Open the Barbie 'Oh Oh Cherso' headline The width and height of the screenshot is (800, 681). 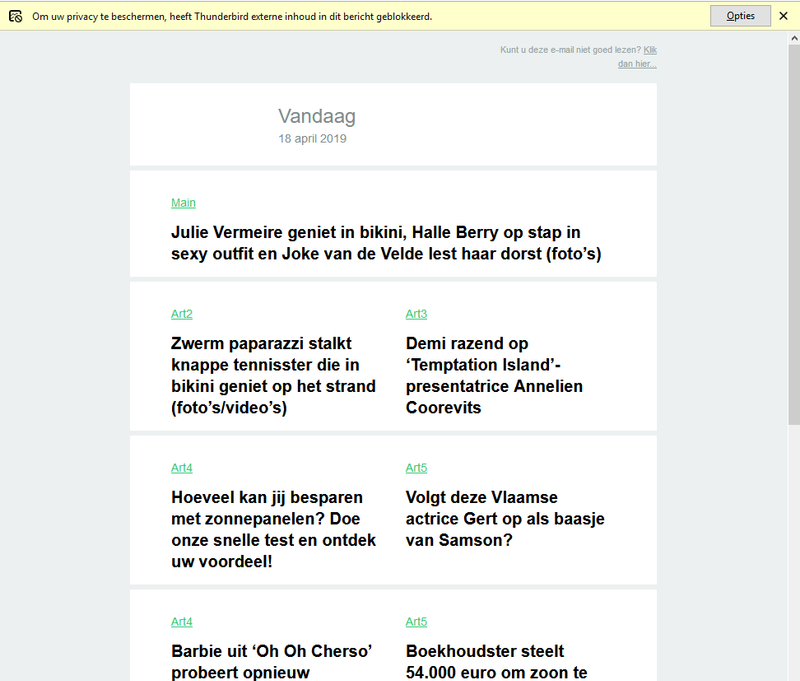click(x=272, y=661)
